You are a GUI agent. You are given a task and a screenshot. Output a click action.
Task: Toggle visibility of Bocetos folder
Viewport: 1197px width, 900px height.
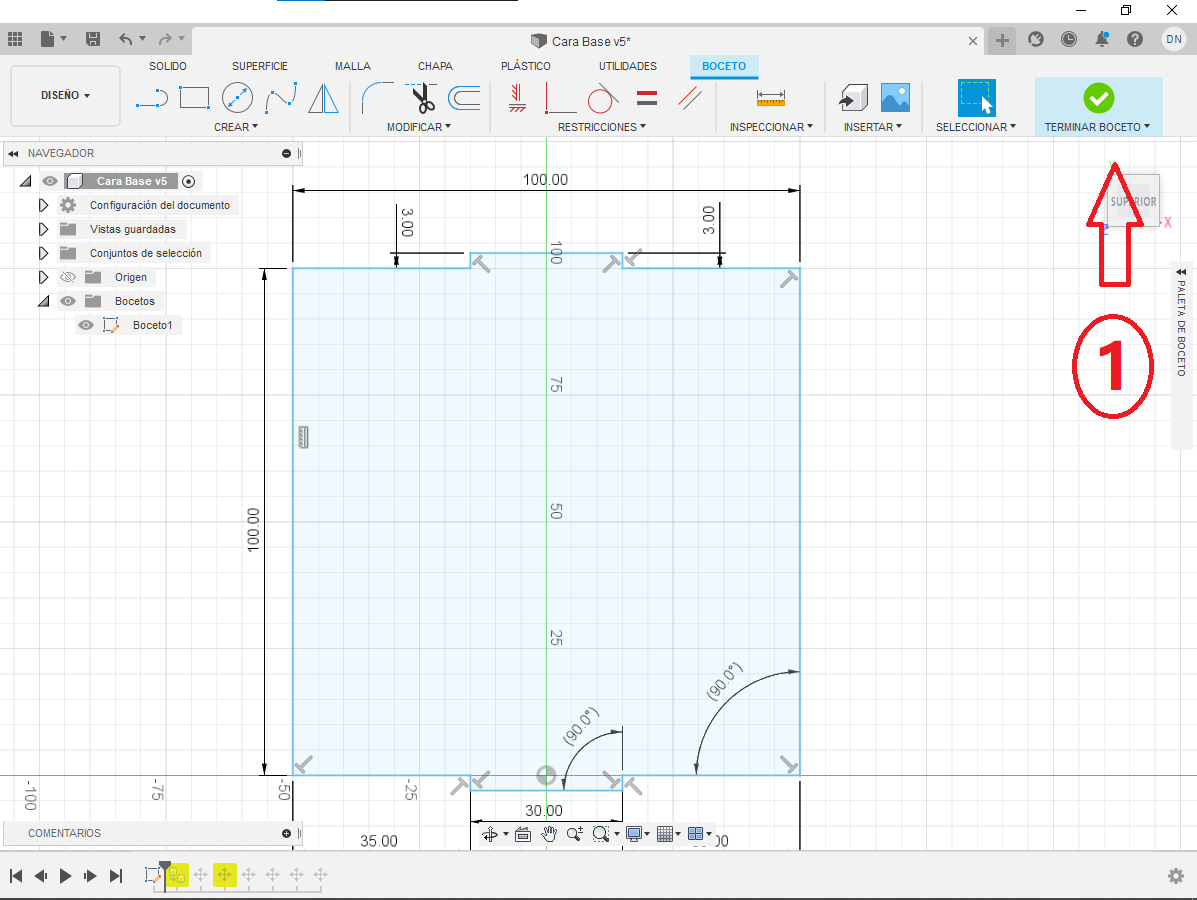click(x=68, y=301)
